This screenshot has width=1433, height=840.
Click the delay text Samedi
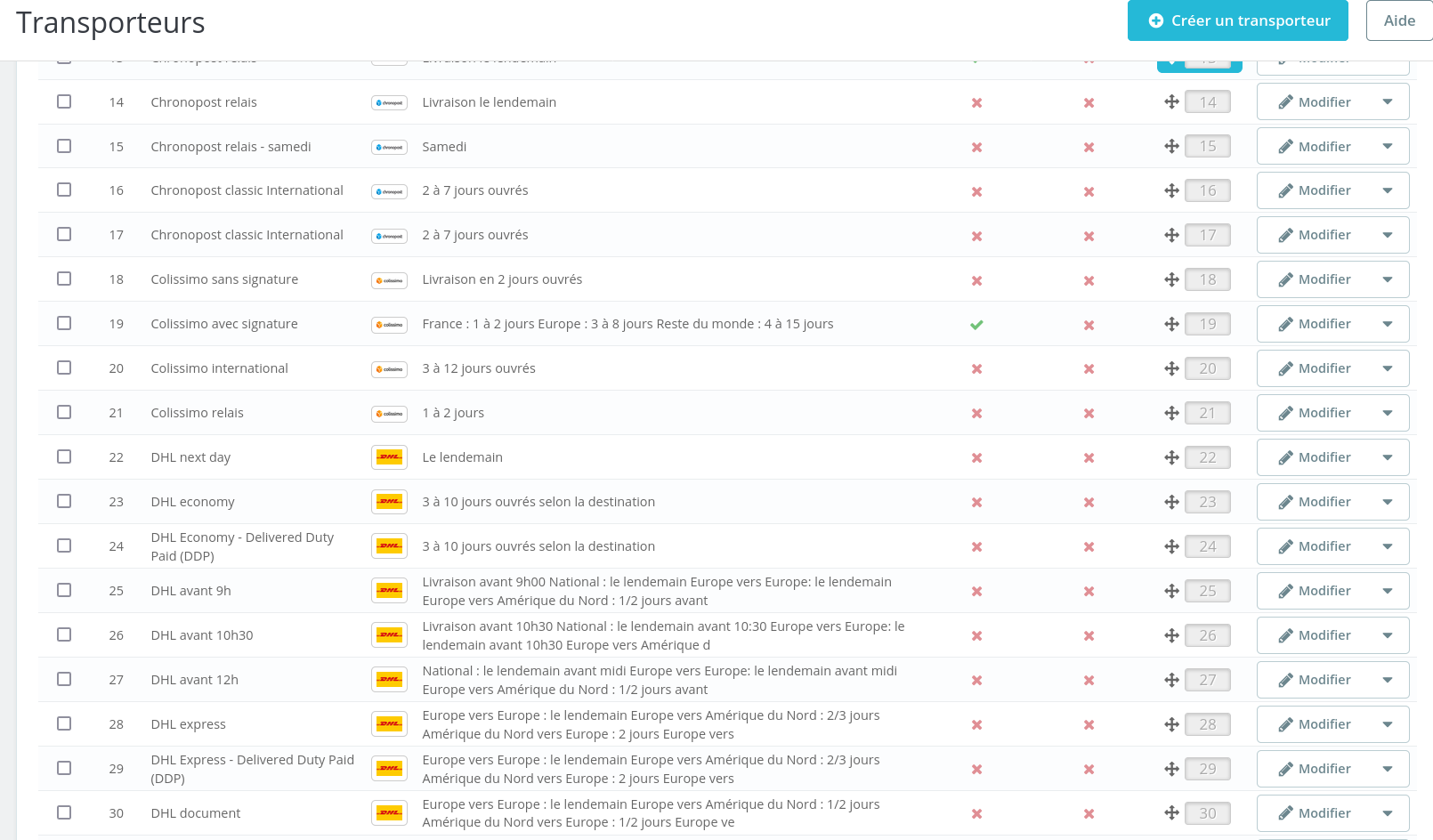[x=444, y=147]
